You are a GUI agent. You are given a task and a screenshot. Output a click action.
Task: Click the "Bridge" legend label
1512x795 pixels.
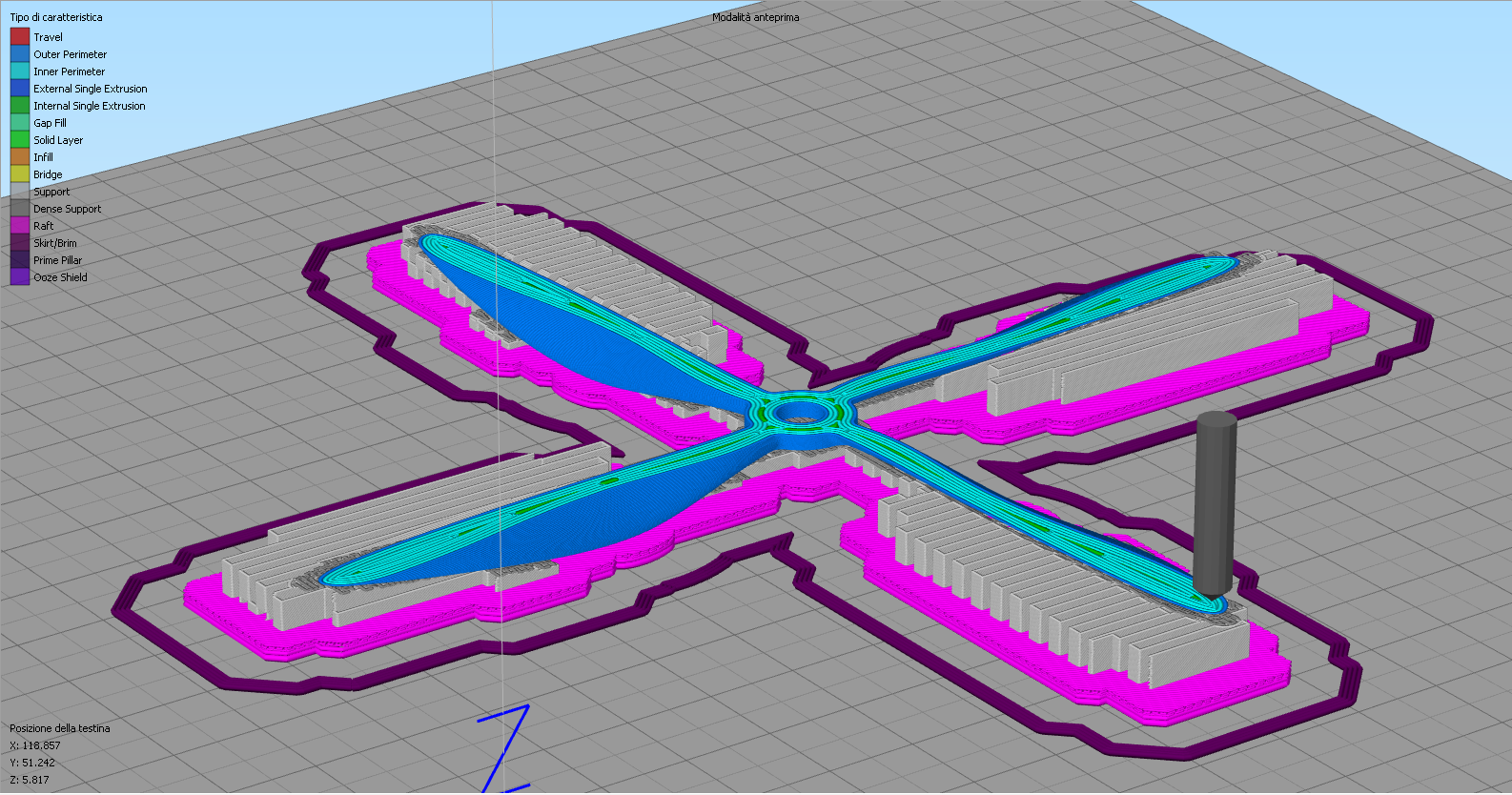(x=48, y=174)
